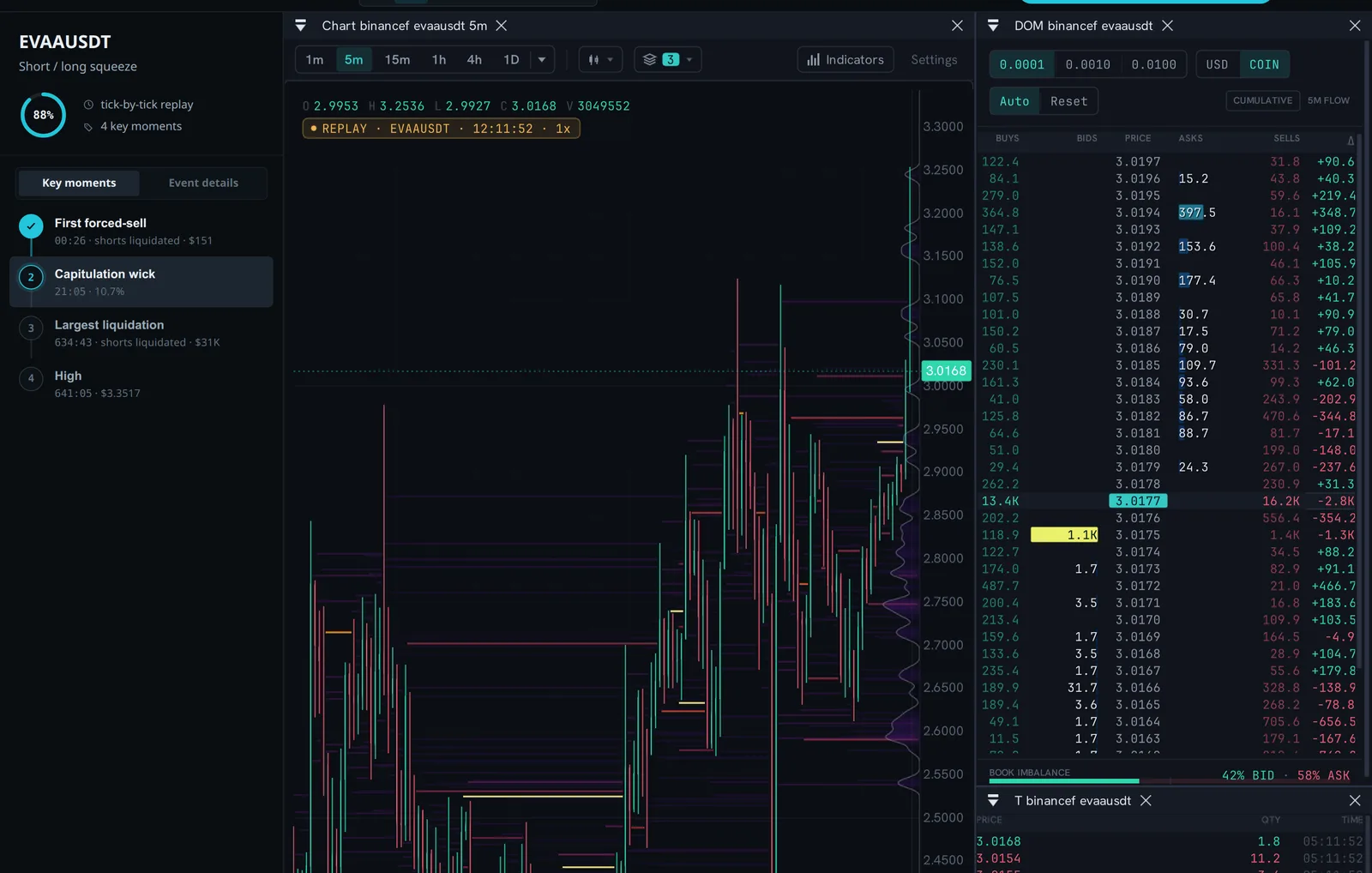Click the highlighted 3.0177 price cell in DOM

1138,501
